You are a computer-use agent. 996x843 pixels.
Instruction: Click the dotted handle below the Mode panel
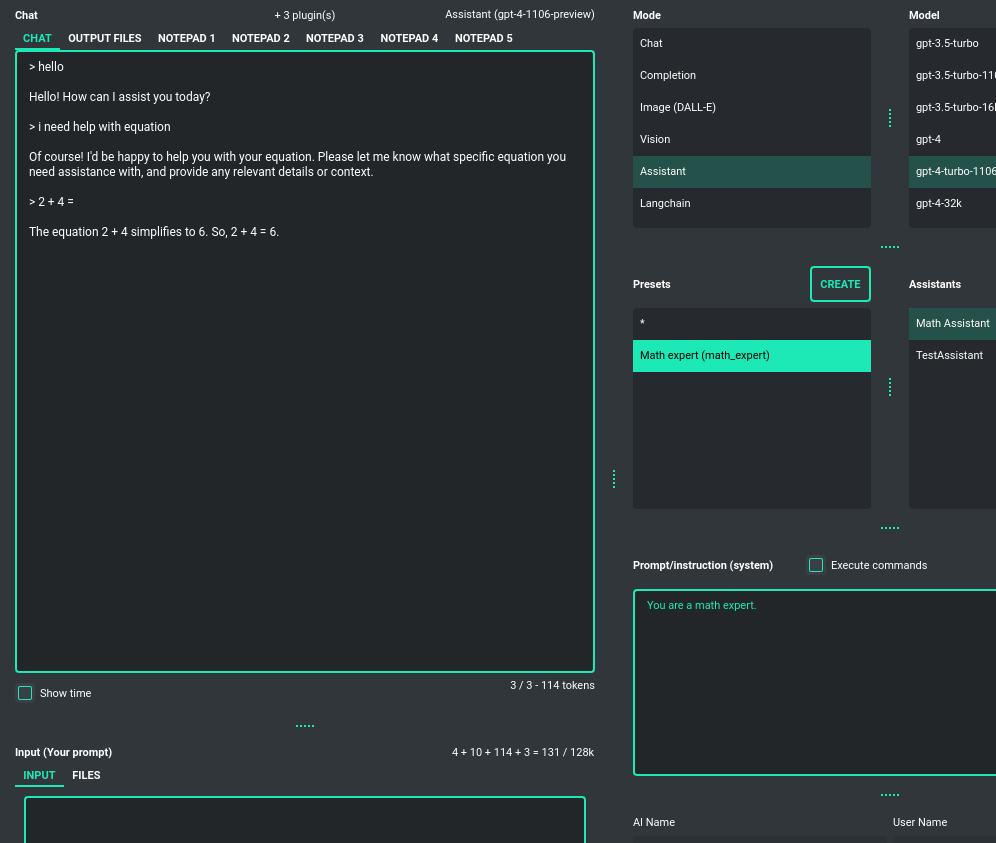(890, 245)
